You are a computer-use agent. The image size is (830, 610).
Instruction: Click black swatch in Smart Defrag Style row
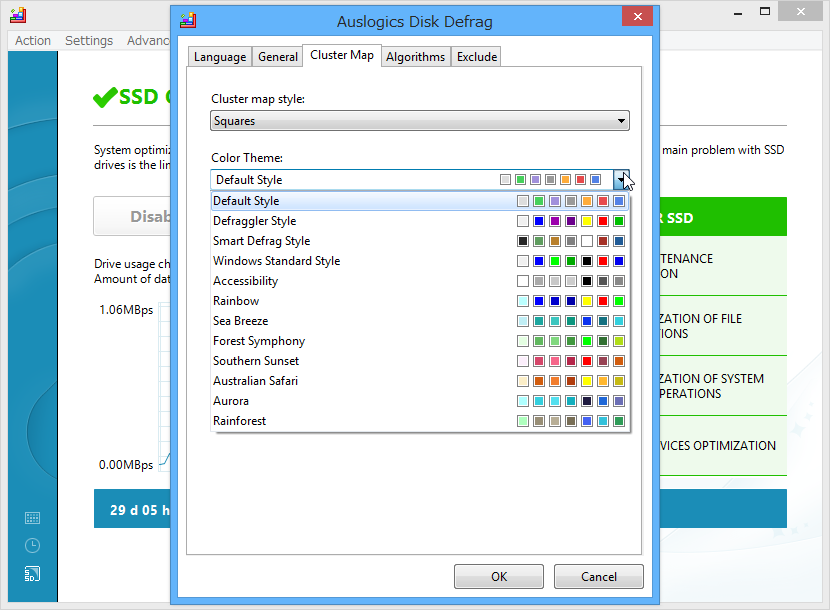(x=522, y=241)
